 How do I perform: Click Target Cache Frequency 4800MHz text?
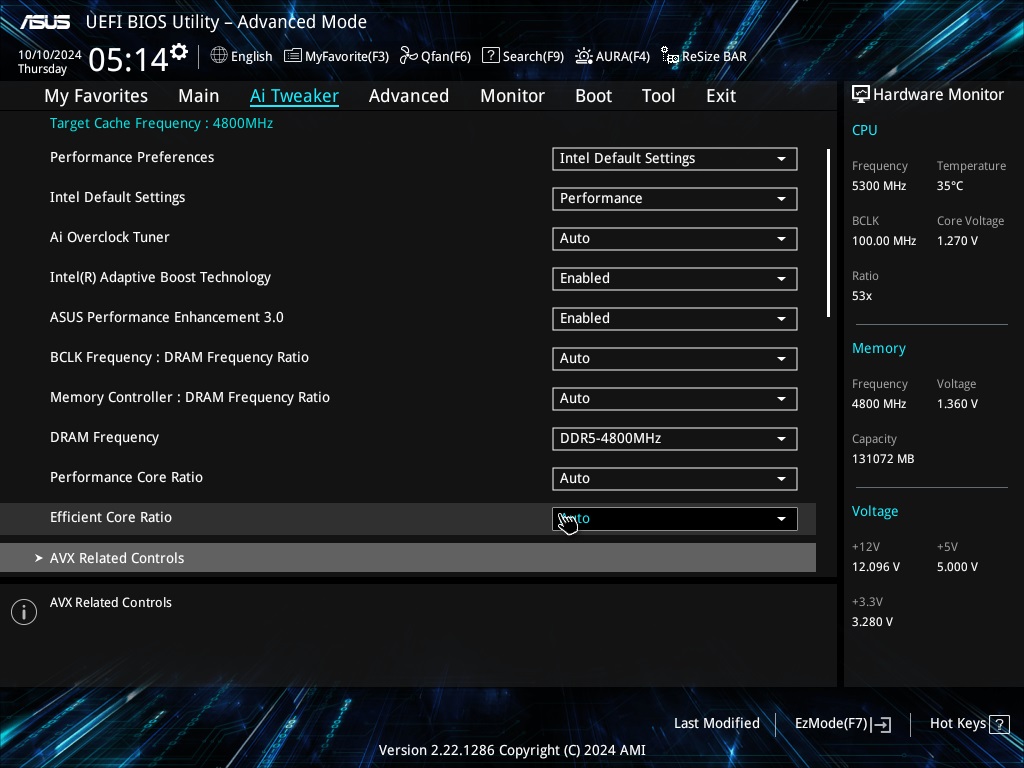(x=161, y=123)
